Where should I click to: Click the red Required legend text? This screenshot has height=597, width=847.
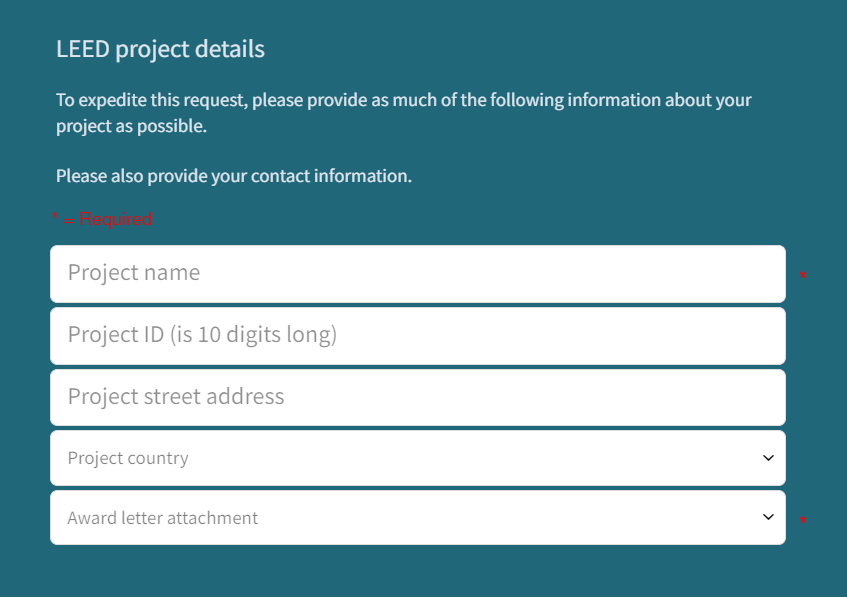pos(115,219)
